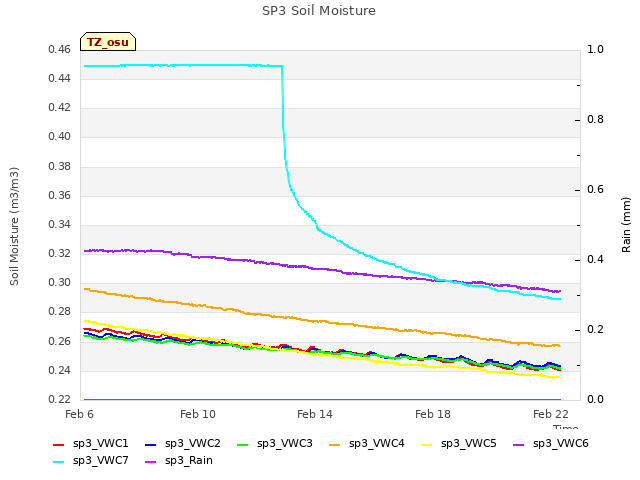Click the magenta sp3_Rain legend color marker
Image resolution: width=640 pixels, height=480 pixels.
pos(151,462)
